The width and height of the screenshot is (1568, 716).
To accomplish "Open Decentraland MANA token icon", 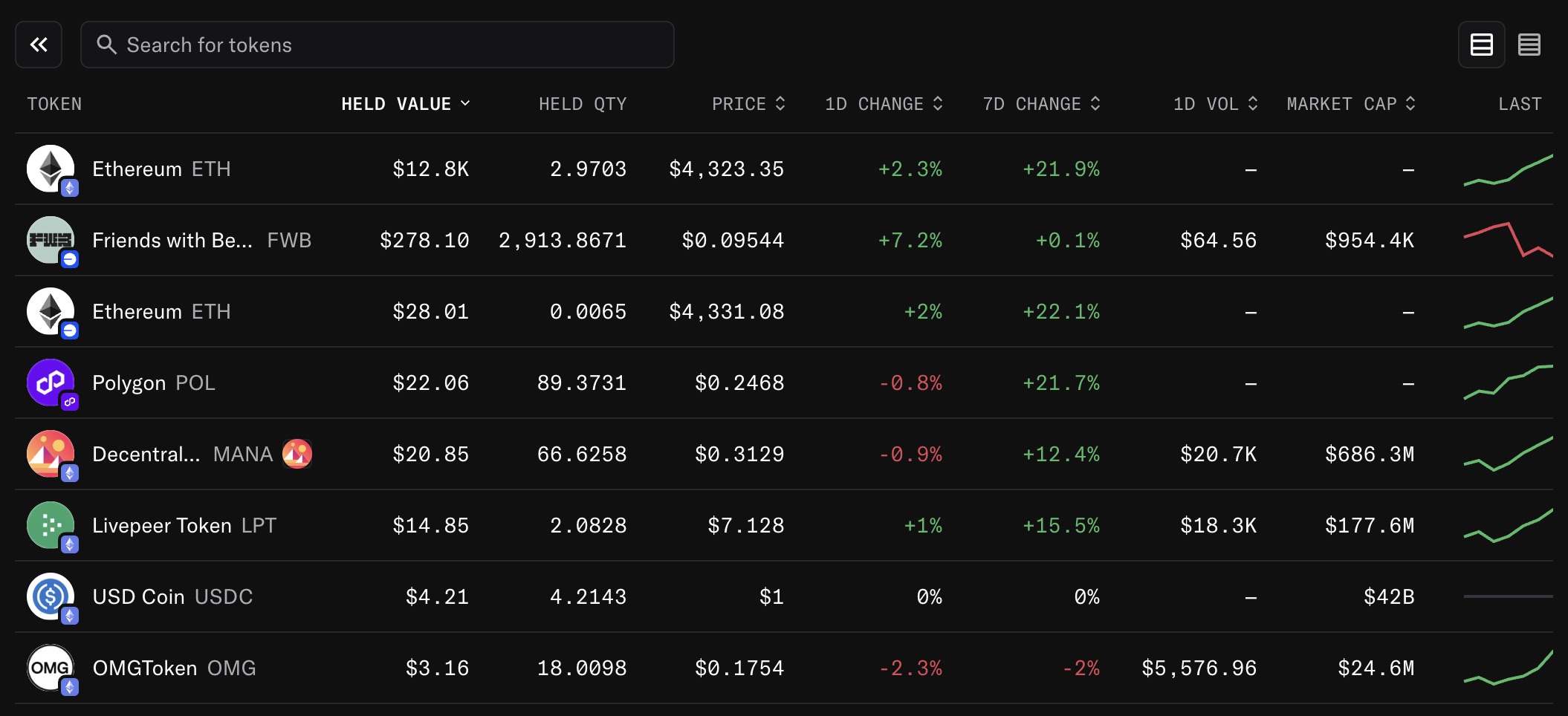I will tap(51, 454).
